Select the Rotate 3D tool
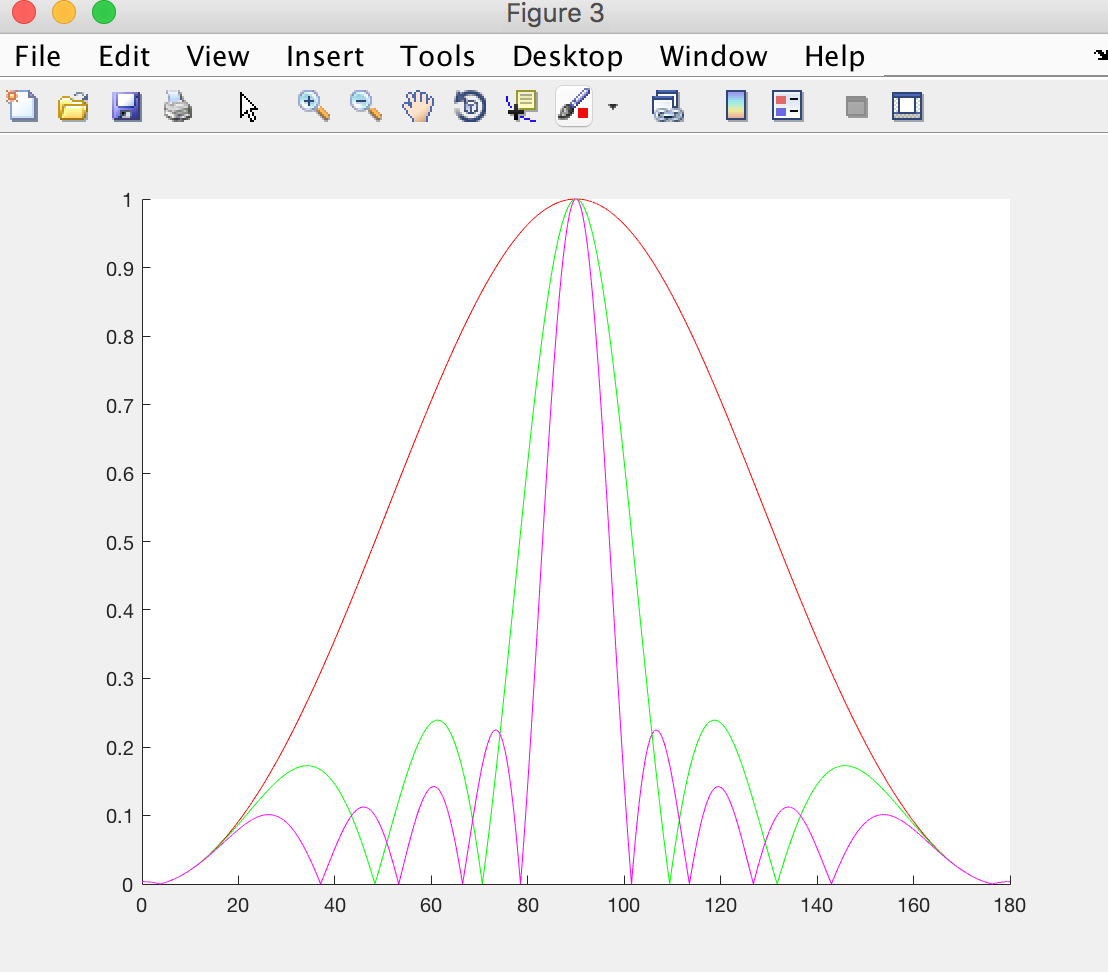The image size is (1108, 972). 470,105
